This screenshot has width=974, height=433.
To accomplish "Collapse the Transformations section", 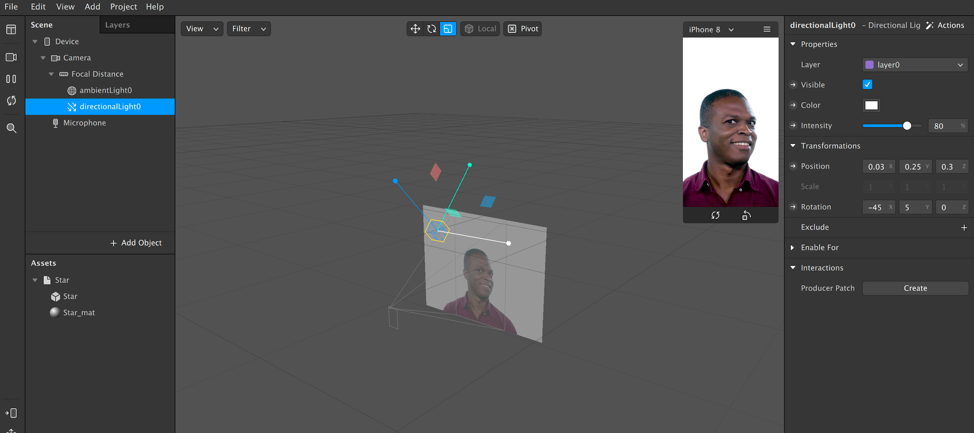I will tap(793, 146).
